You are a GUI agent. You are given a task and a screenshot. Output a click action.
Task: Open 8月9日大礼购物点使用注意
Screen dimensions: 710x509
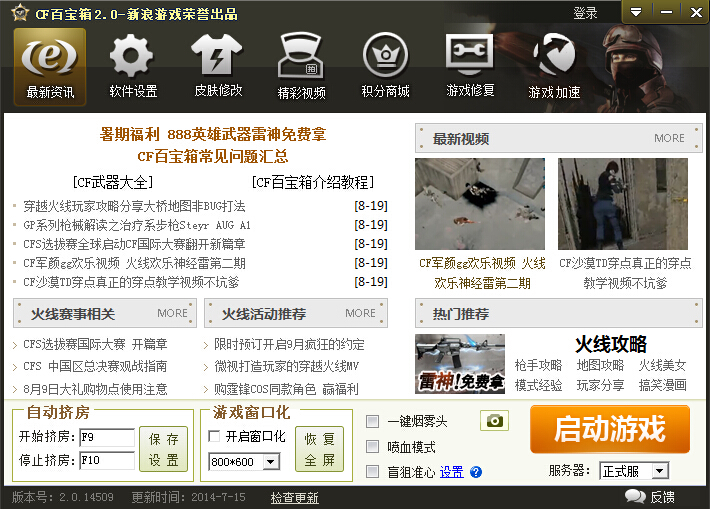(96, 389)
